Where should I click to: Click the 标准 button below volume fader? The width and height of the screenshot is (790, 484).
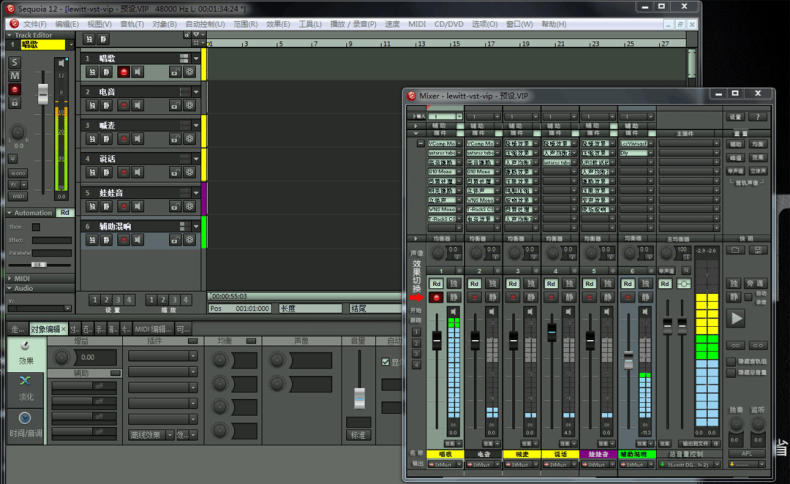click(x=357, y=435)
